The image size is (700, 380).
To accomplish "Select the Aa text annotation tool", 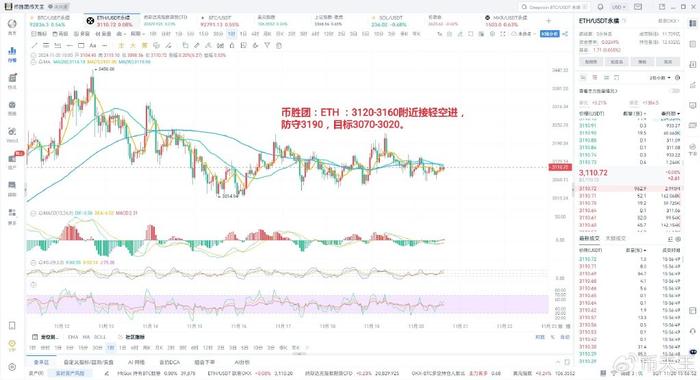I will pos(93,46).
